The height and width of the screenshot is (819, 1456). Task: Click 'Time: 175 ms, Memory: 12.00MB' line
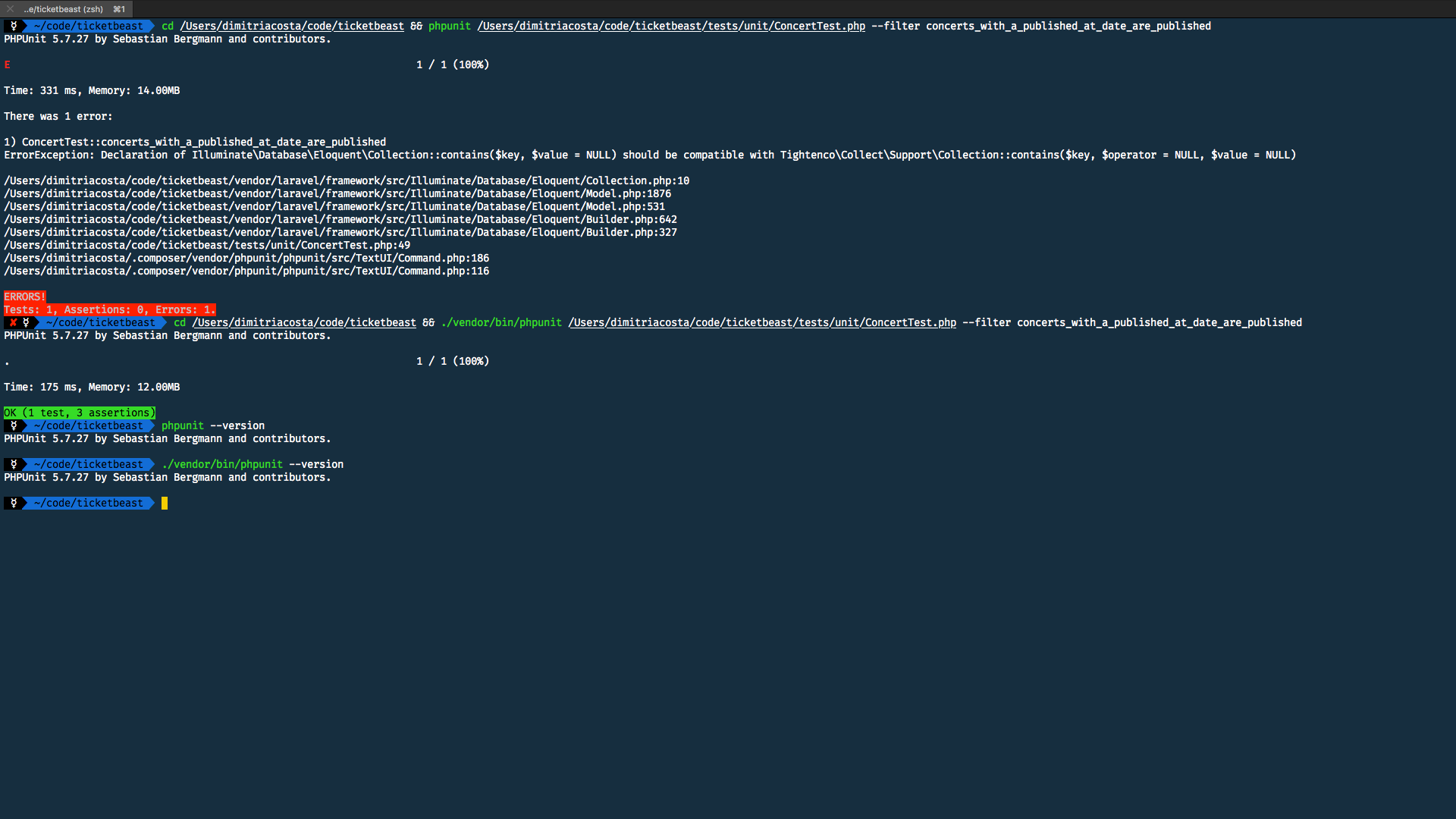coord(92,387)
